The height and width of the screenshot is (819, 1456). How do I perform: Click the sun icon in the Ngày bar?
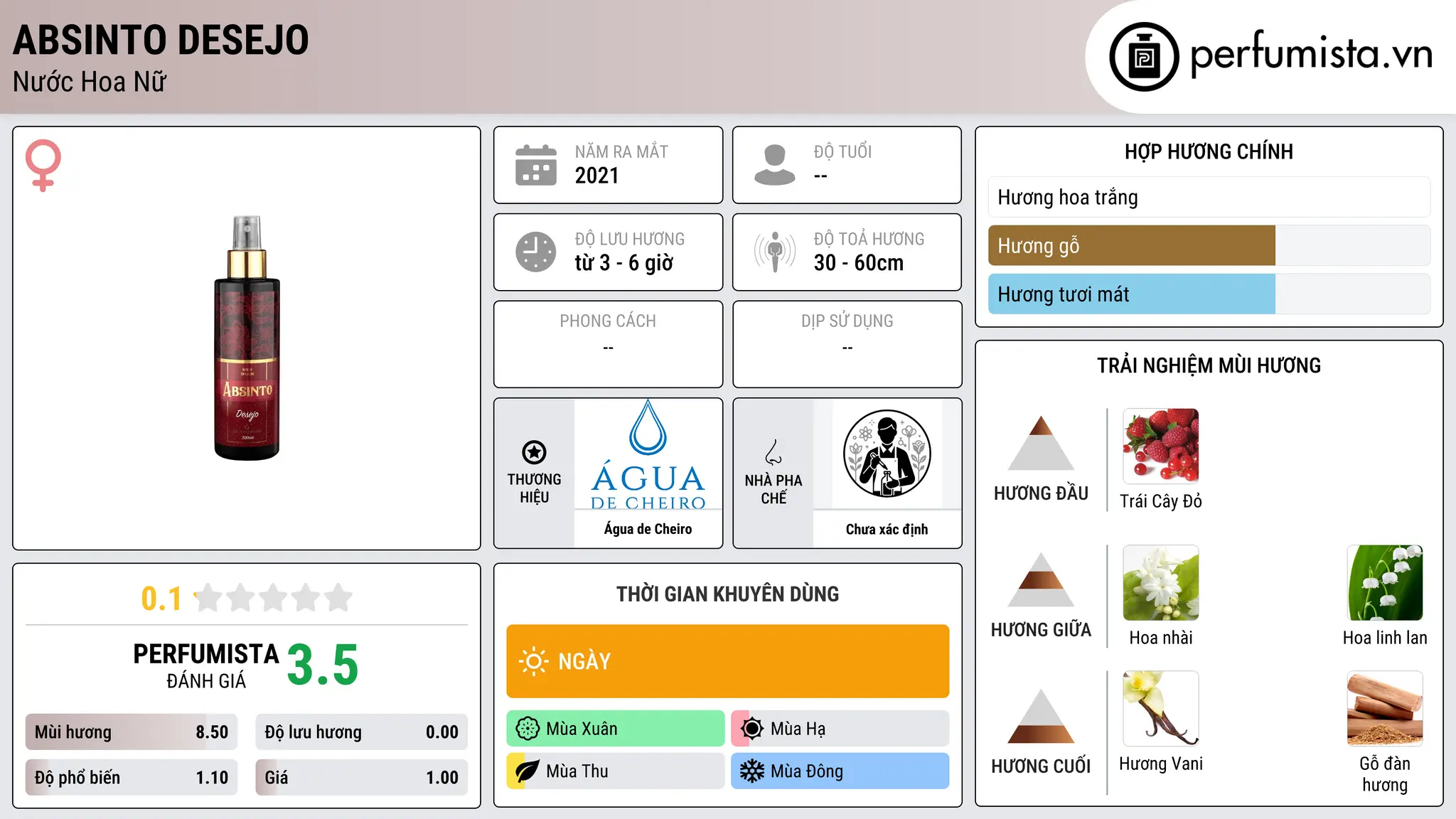coord(533,661)
